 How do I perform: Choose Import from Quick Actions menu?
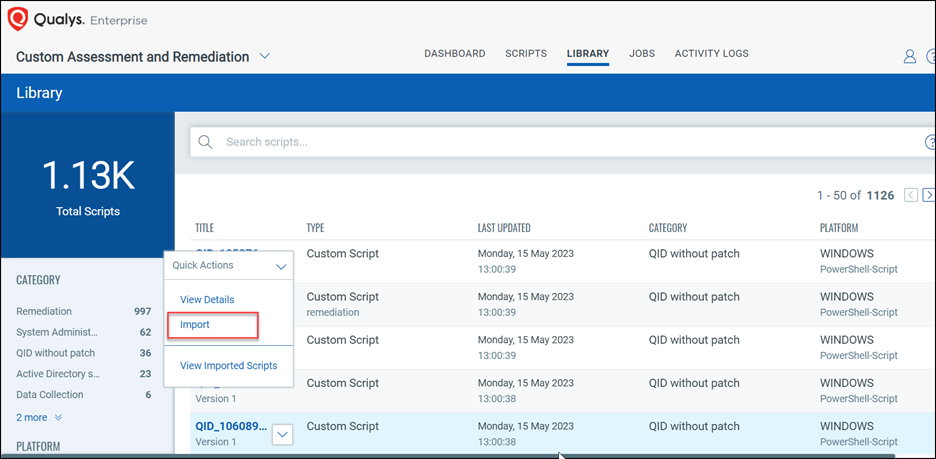[195, 325]
